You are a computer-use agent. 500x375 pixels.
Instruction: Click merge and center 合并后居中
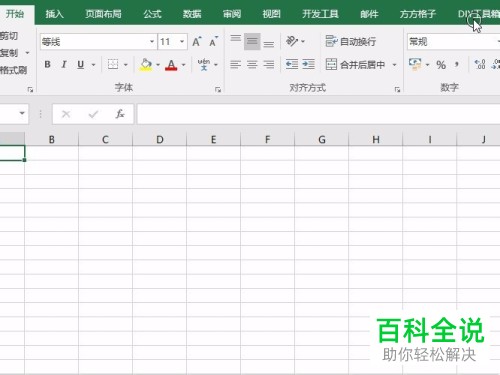(355, 64)
